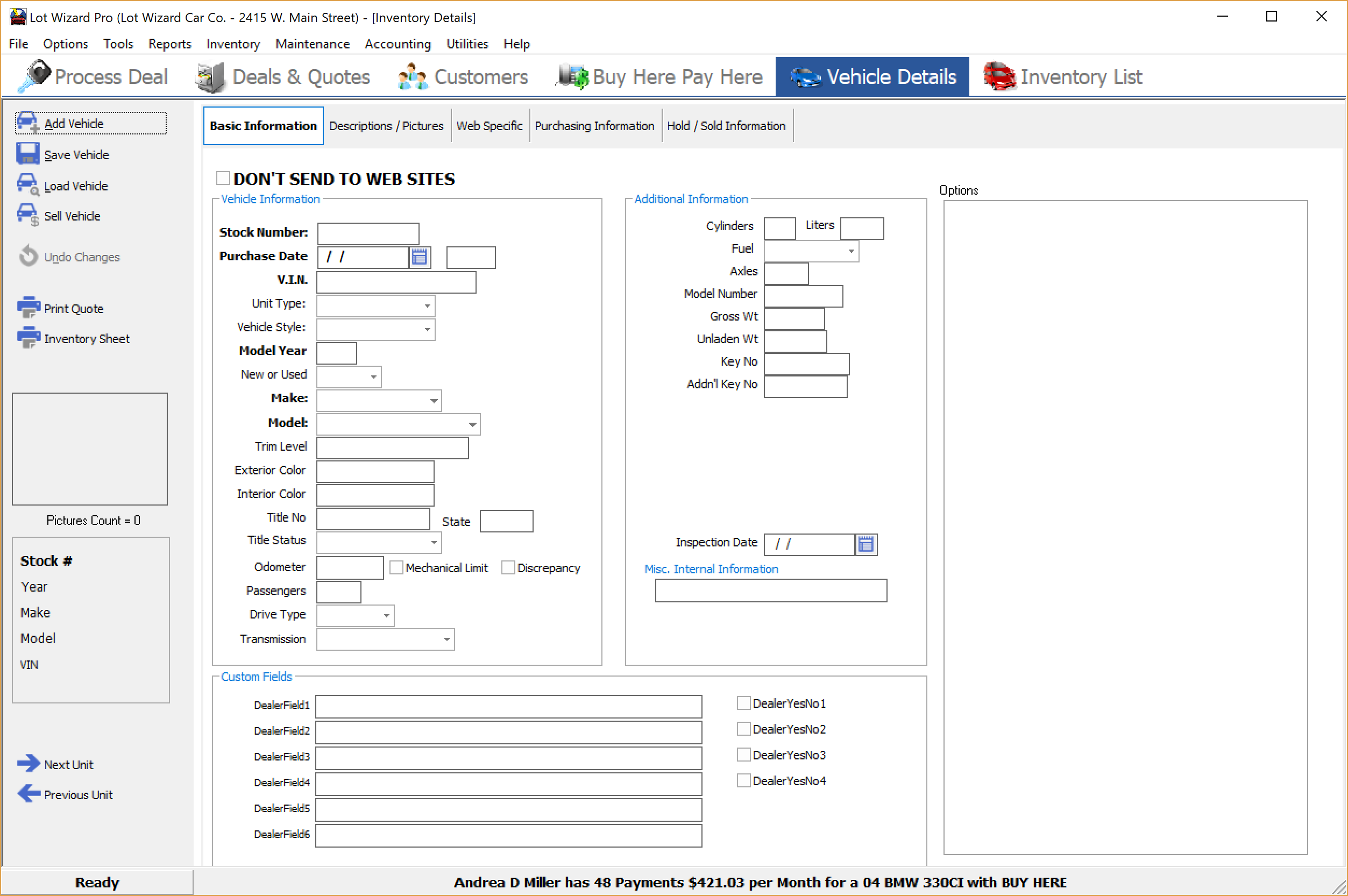The image size is (1348, 896).
Task: Click the Add Vehicle car icon
Action: point(27,122)
